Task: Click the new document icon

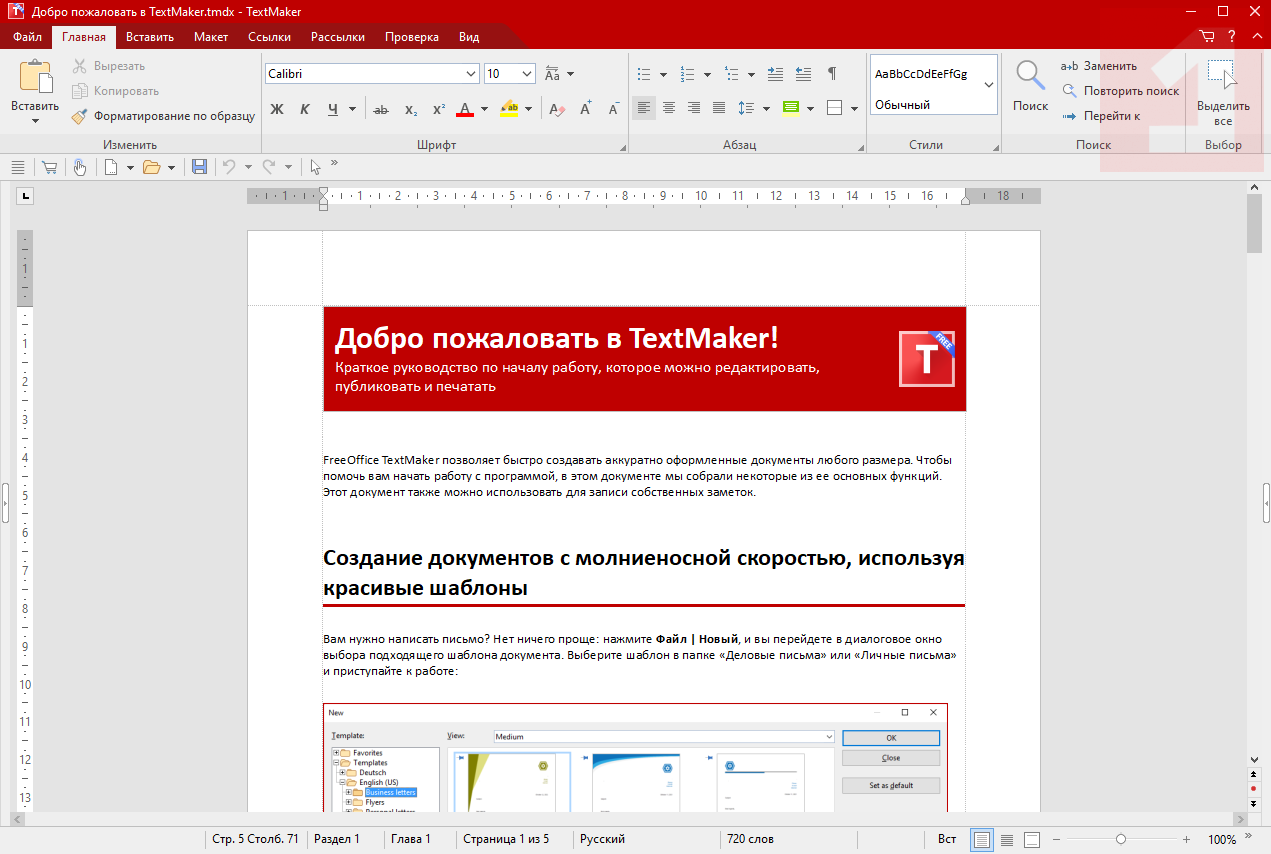Action: click(111, 167)
